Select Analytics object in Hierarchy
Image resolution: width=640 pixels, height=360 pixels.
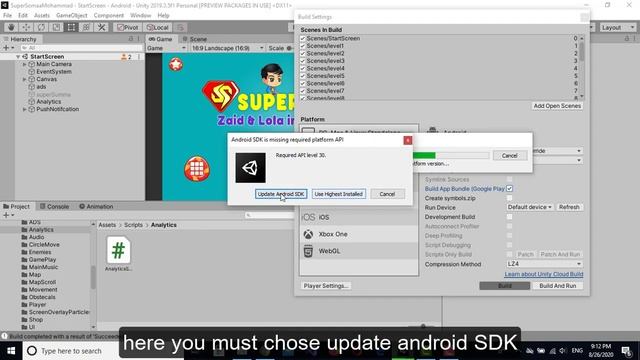(49, 102)
